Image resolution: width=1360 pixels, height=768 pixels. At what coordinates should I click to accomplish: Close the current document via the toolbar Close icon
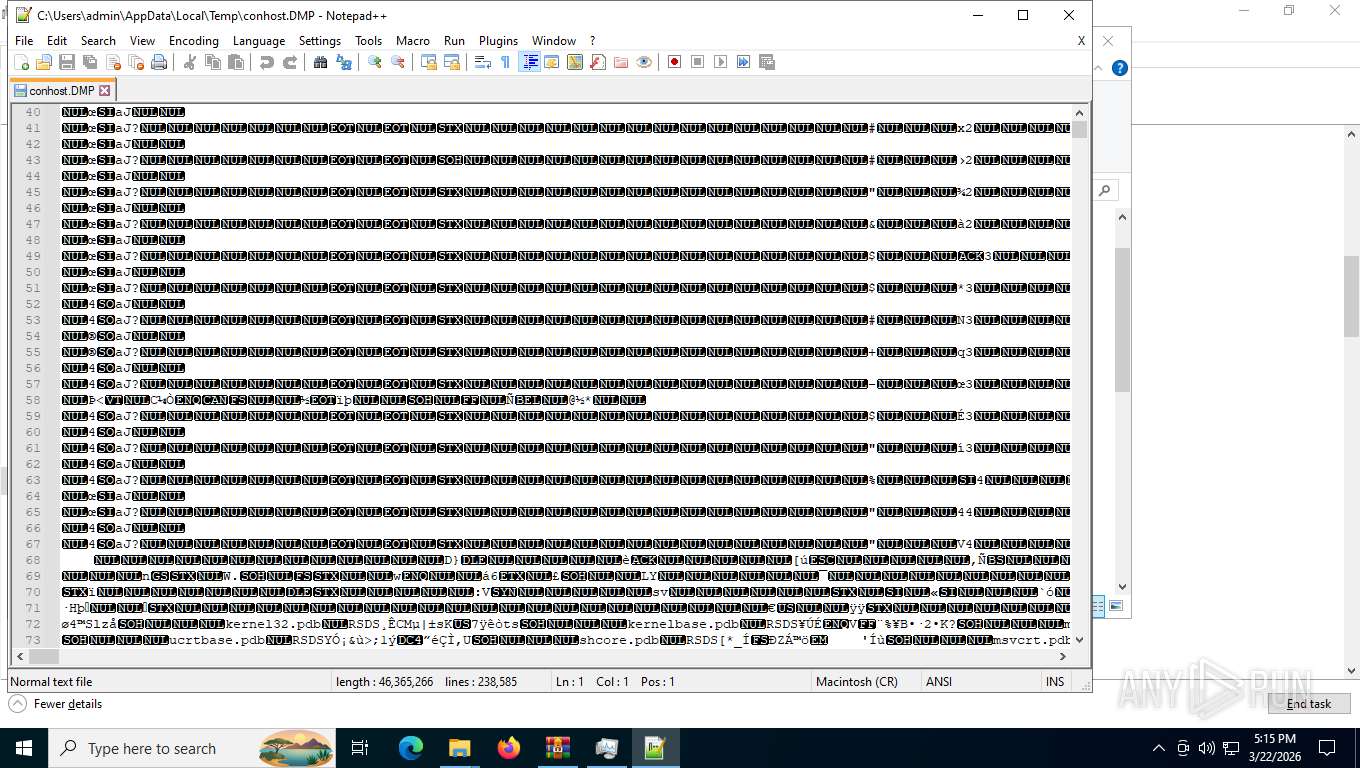pos(113,62)
